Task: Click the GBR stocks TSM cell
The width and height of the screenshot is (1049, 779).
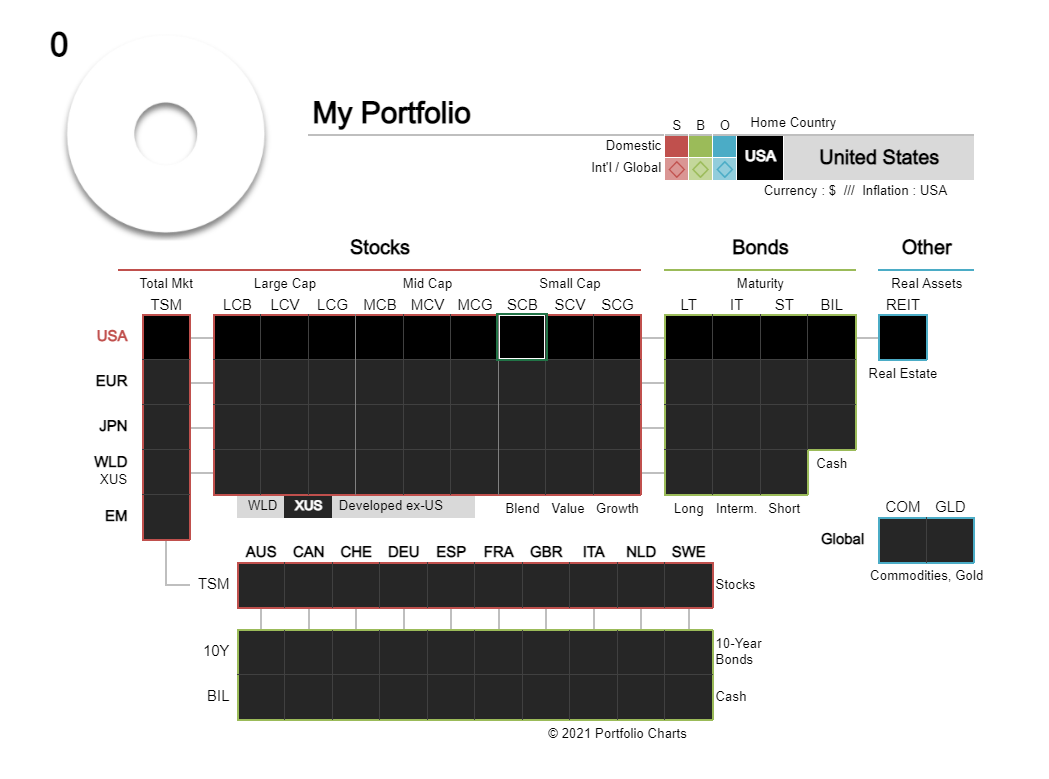Action: [546, 586]
